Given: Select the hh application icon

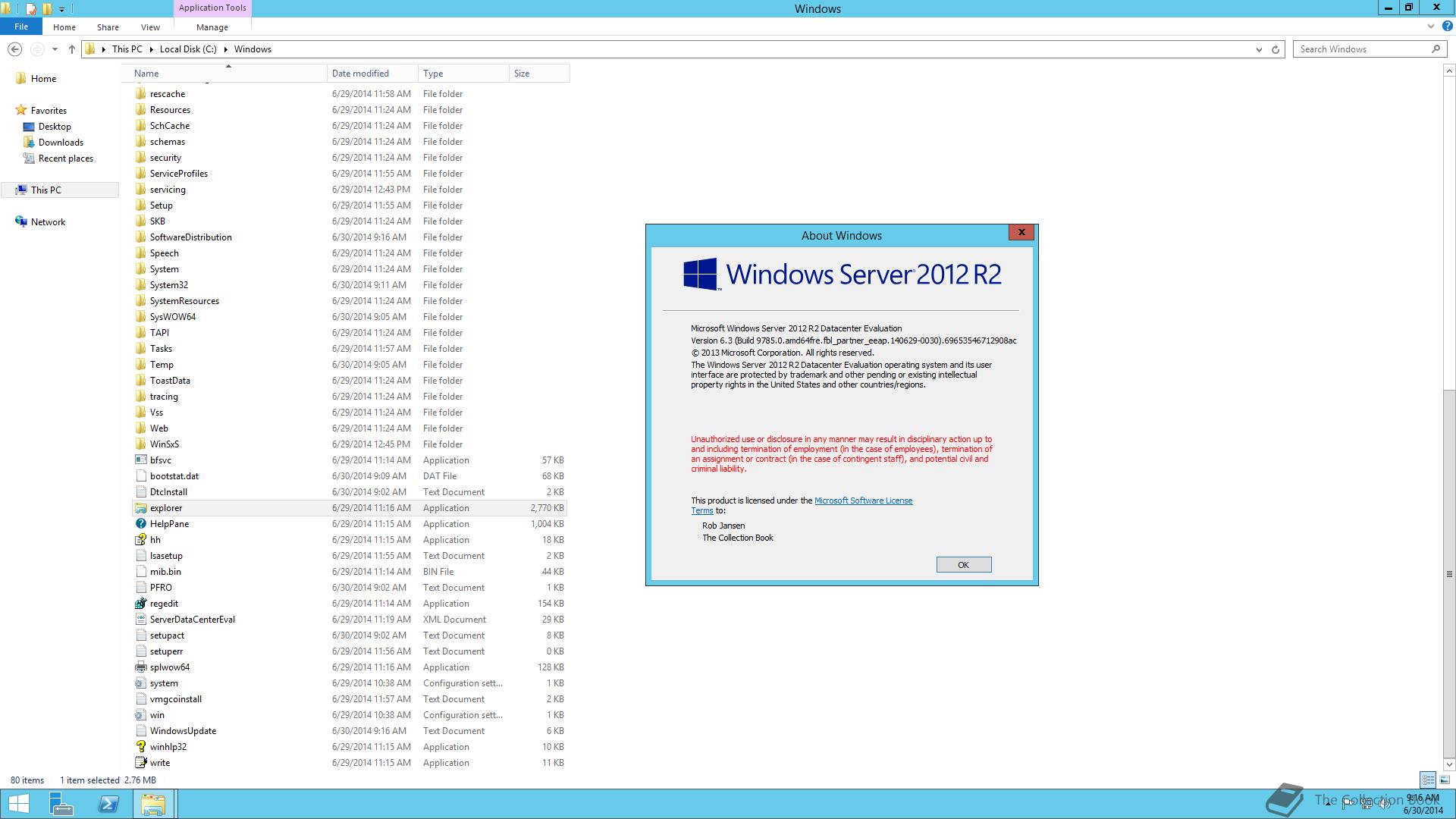Looking at the screenshot, I should tap(140, 540).
